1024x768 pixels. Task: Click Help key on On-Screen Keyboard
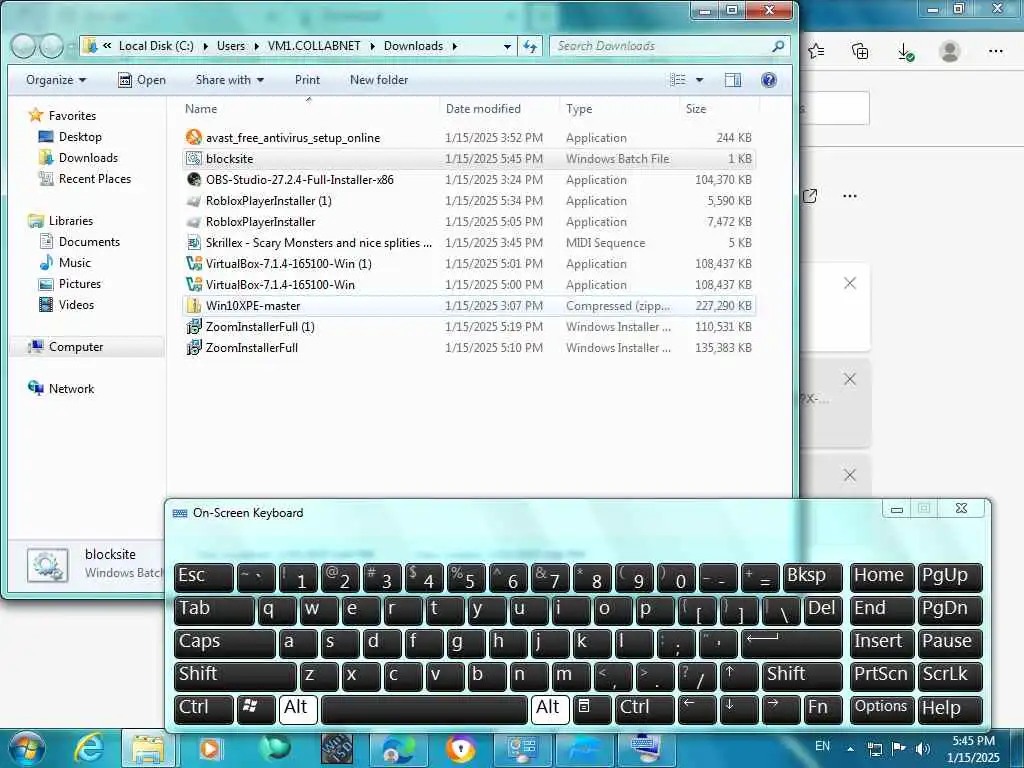point(950,708)
